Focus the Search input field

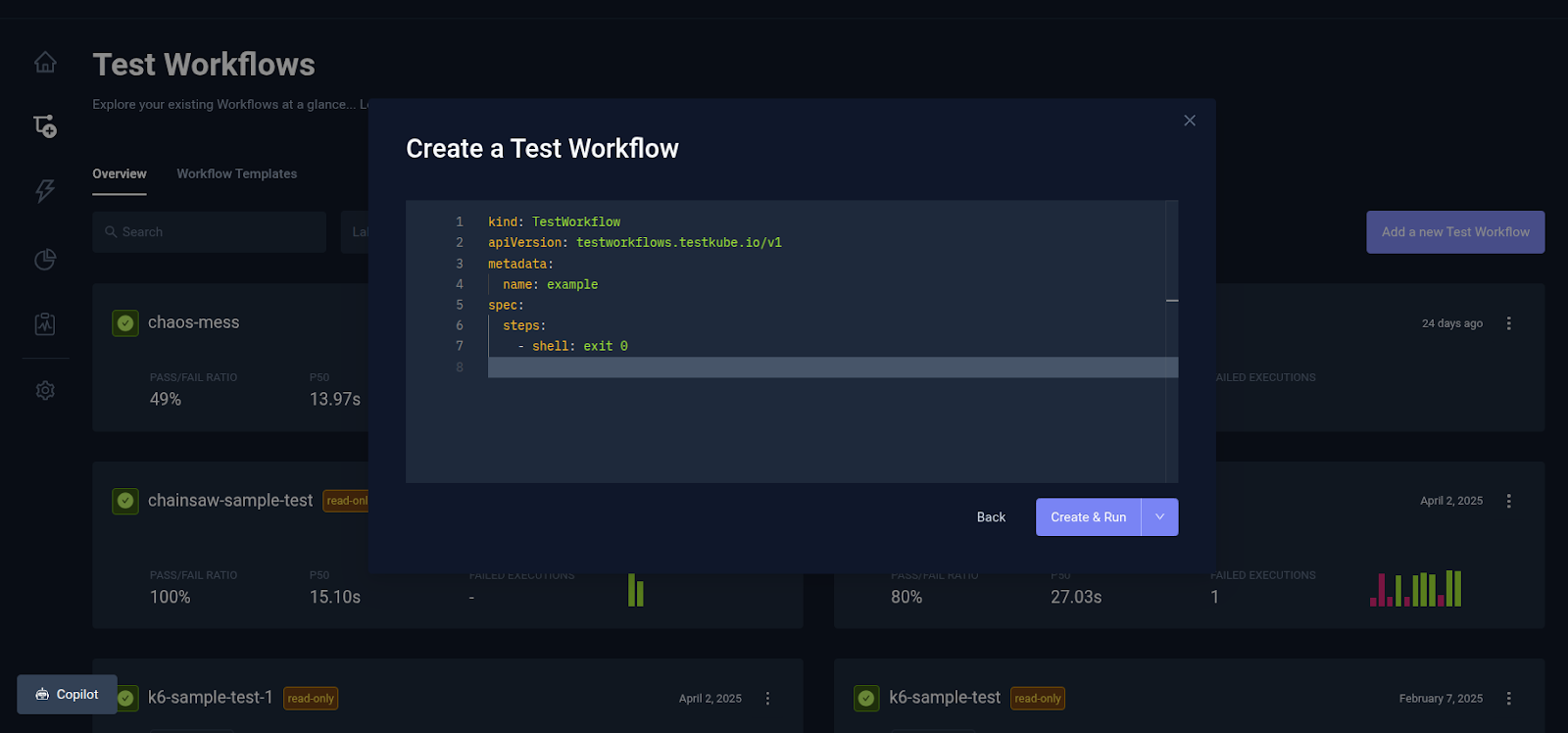tap(209, 232)
